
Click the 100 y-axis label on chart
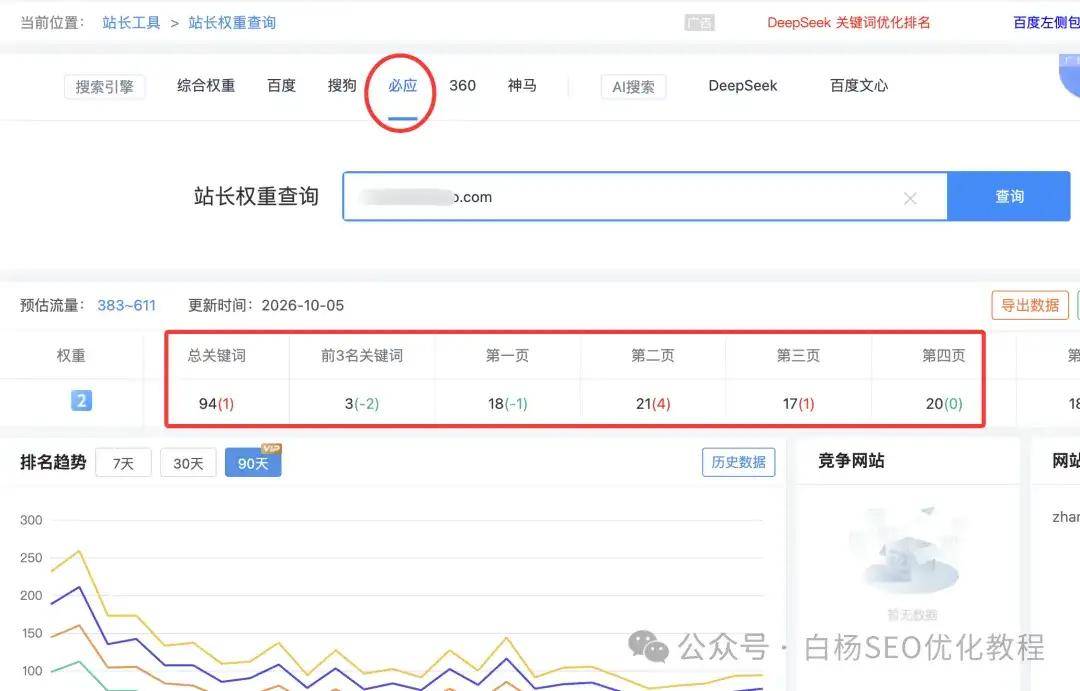coord(32,670)
